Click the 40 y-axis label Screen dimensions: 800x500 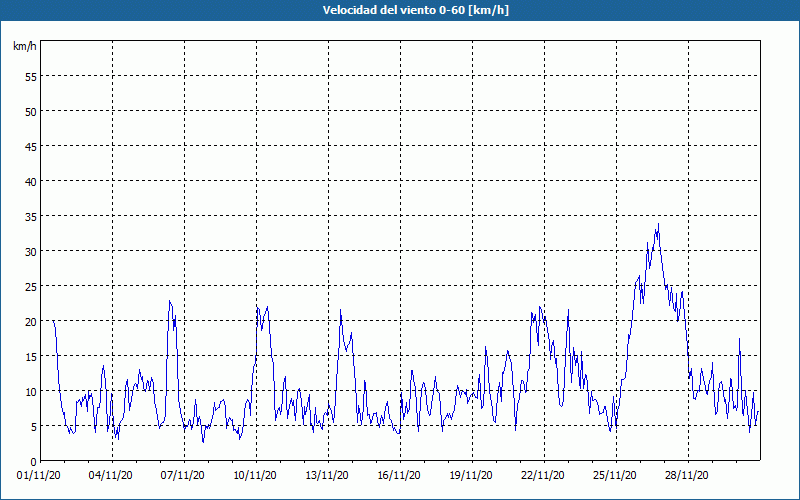point(31,182)
